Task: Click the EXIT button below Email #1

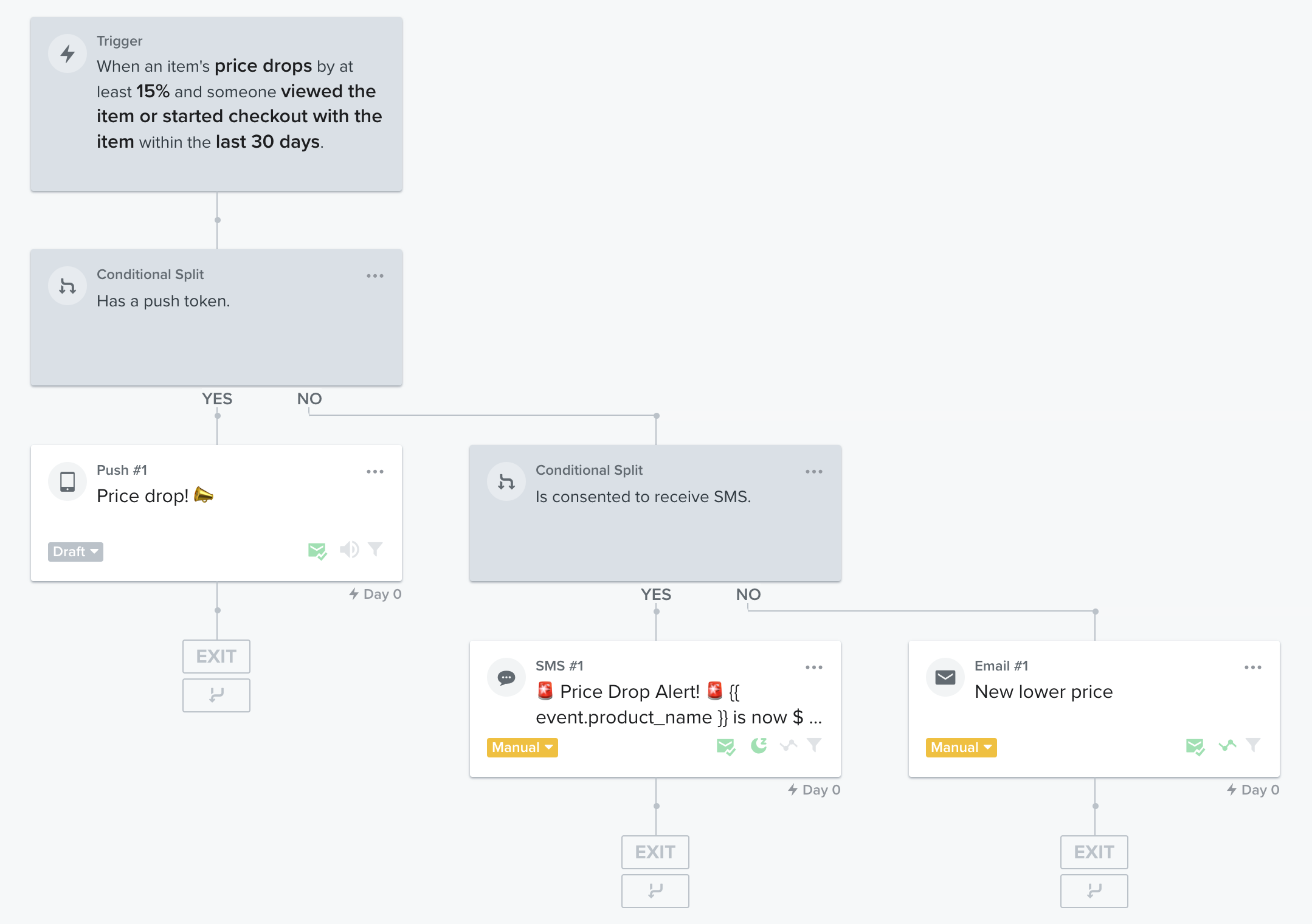Action: pyautogui.click(x=1094, y=852)
